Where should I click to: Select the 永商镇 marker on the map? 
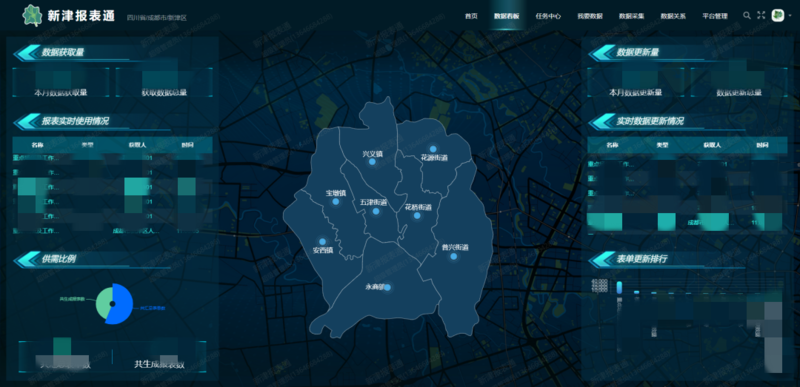pos(387,288)
